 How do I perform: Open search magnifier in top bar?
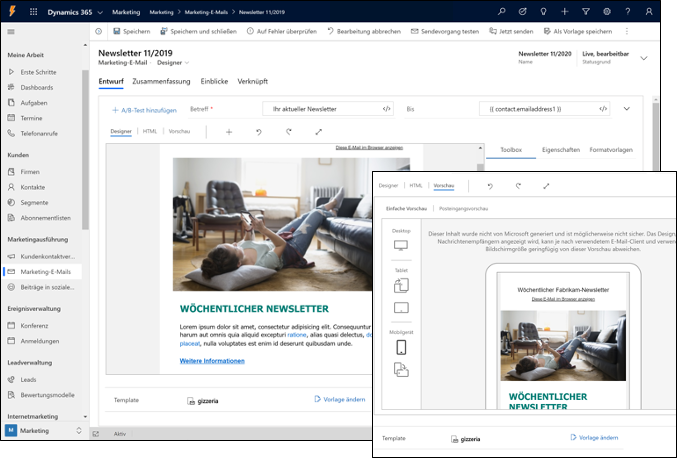[502, 12]
